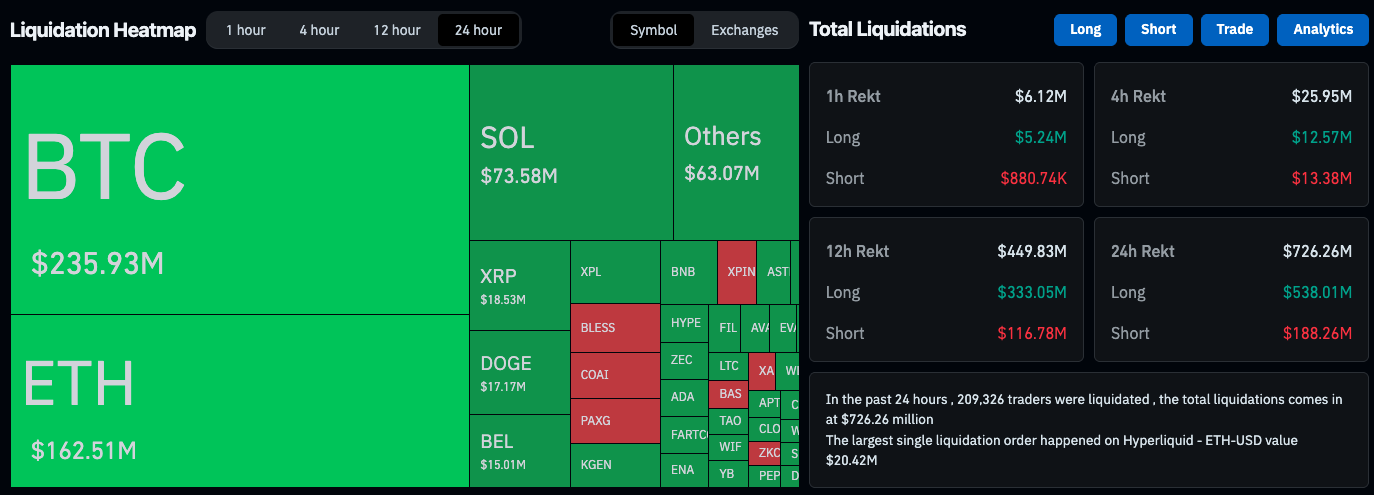
Task: Click the 24h Rekt summary card
Action: click(1231, 290)
